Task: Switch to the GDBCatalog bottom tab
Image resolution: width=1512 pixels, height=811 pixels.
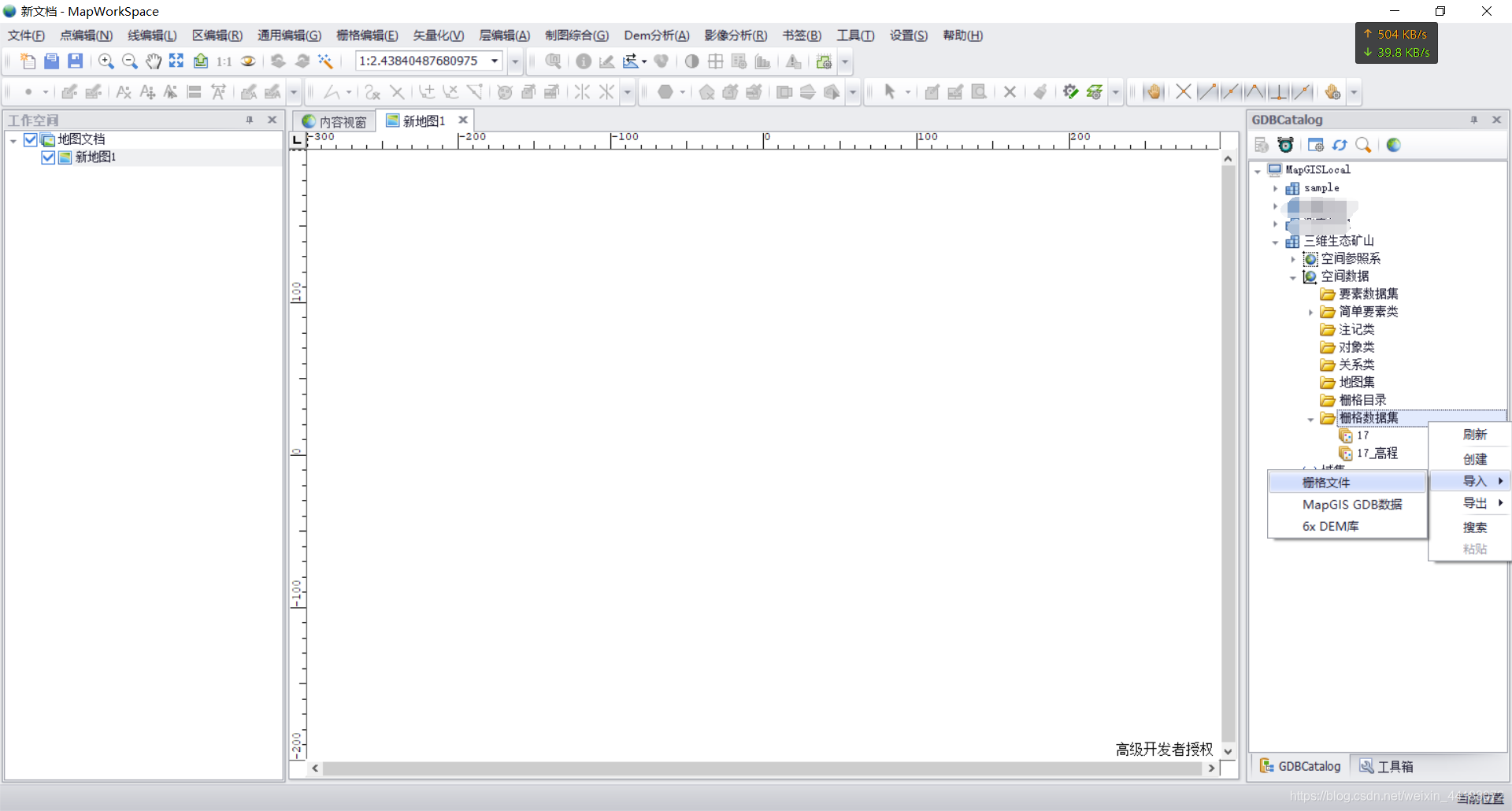Action: click(1300, 766)
